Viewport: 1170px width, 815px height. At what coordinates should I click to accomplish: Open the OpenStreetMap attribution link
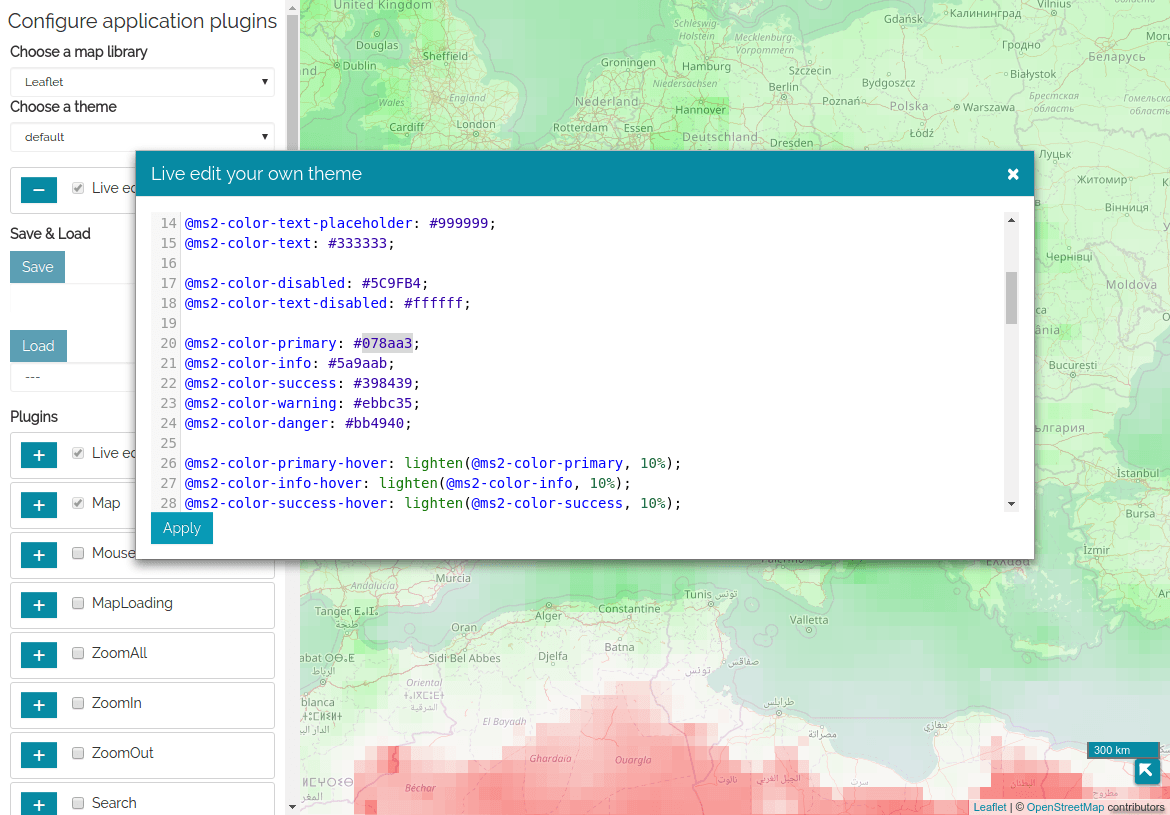point(1065,807)
